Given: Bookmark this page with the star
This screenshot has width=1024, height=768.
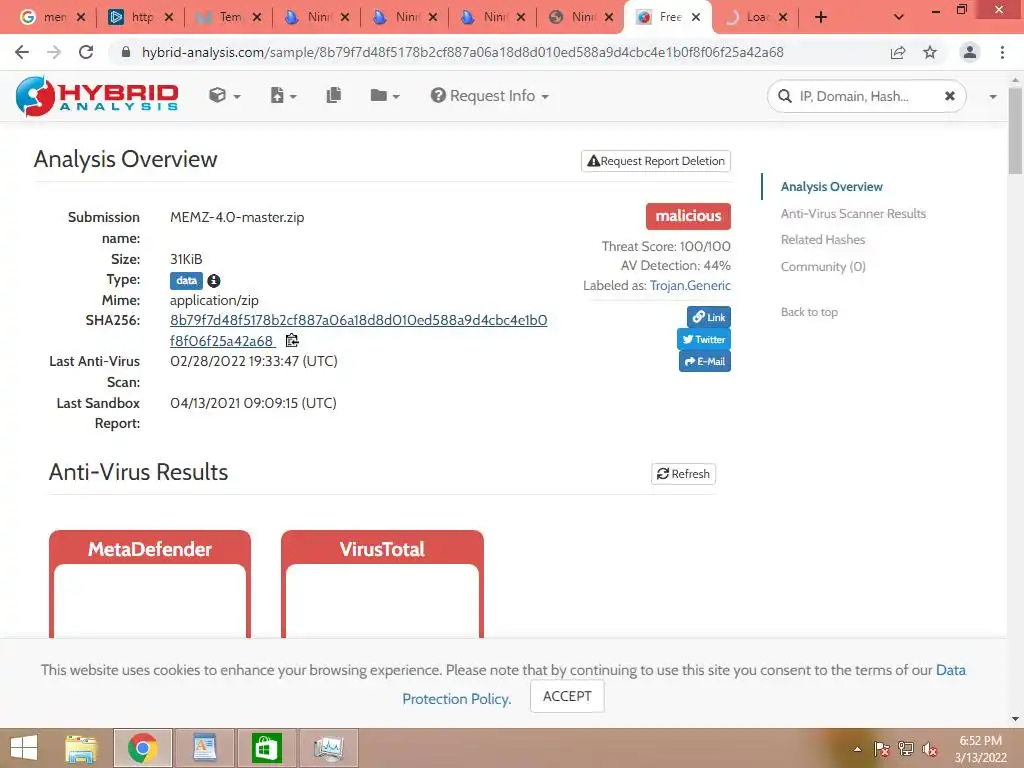Looking at the screenshot, I should (x=930, y=52).
